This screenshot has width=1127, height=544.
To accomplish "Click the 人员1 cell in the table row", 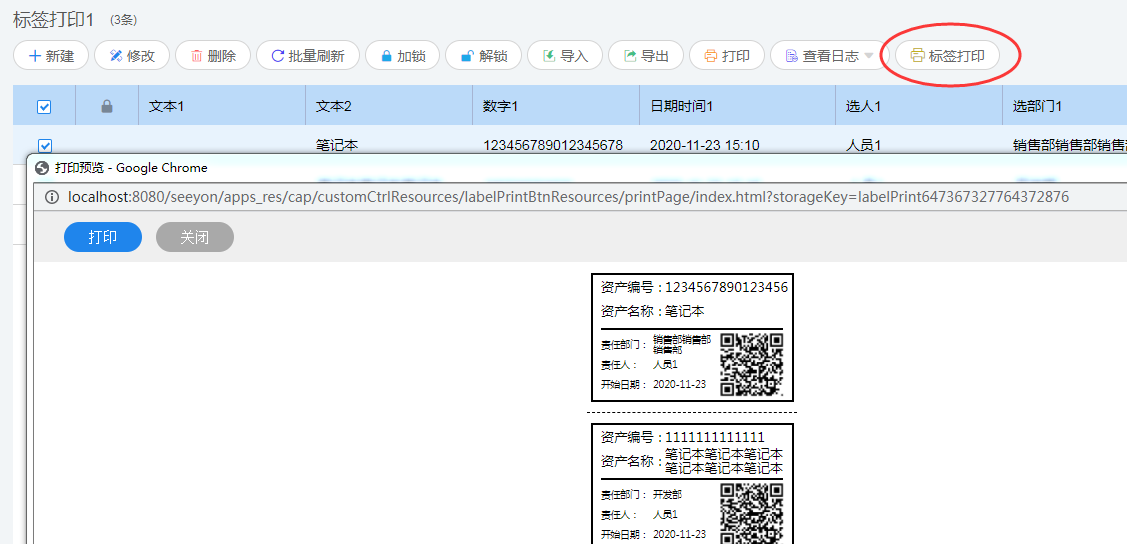I will [863, 145].
